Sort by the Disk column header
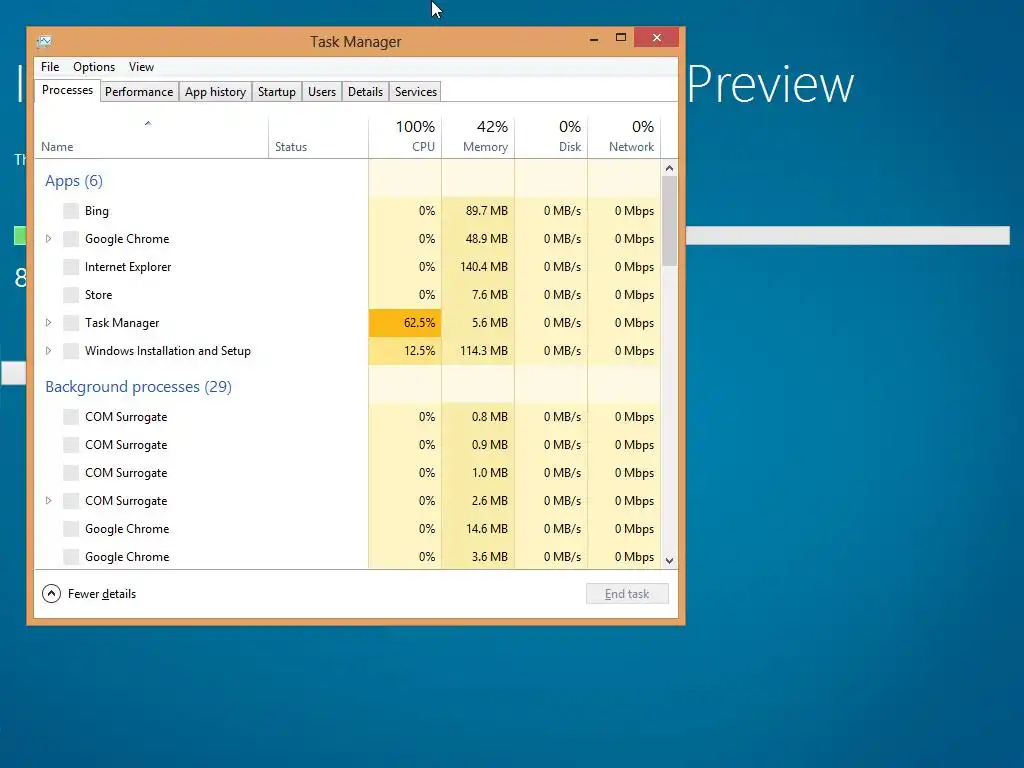Viewport: 1024px width, 768px height. 551,137
